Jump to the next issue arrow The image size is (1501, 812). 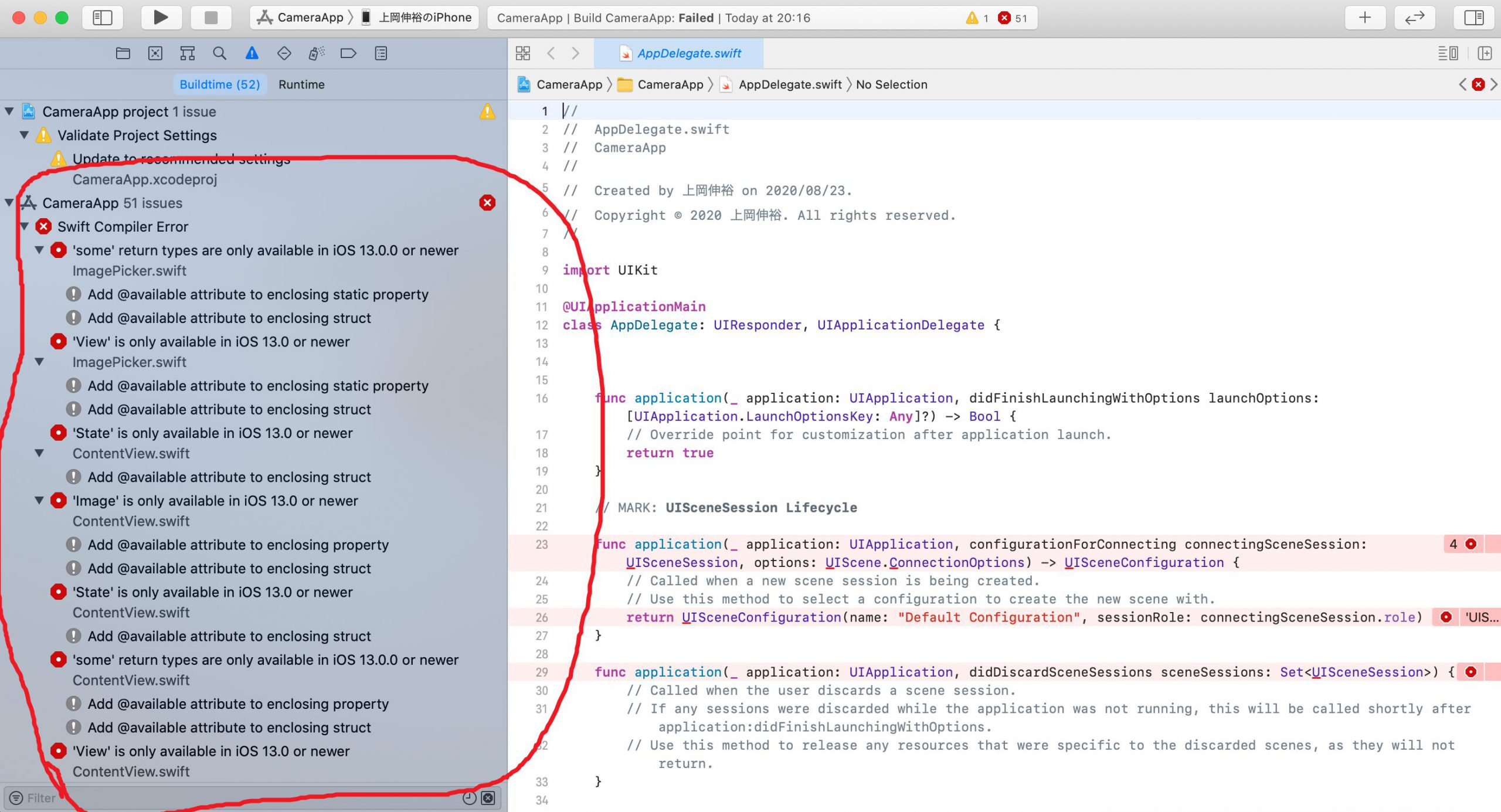tap(1494, 84)
